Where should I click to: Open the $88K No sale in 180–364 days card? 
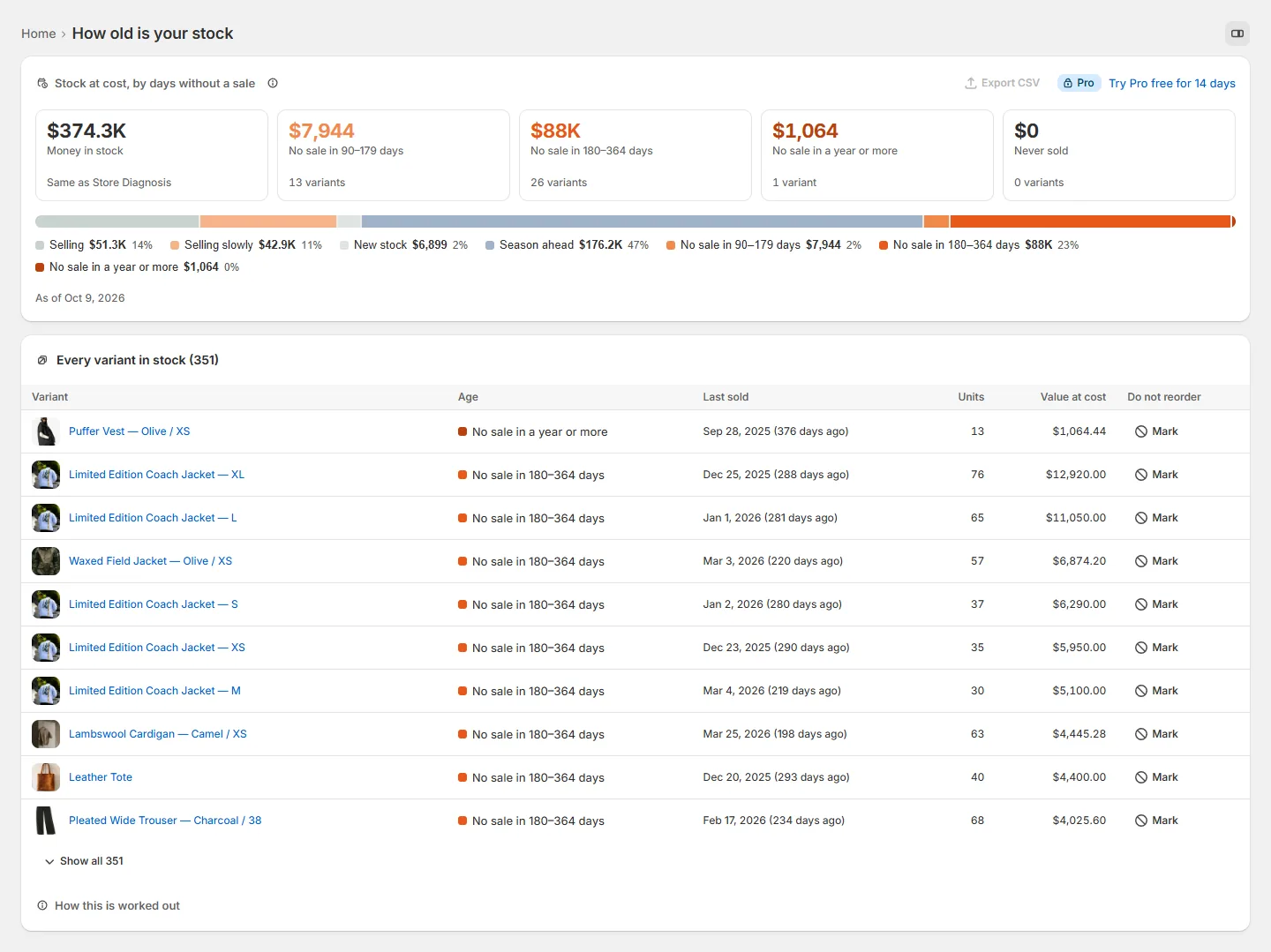pos(635,155)
